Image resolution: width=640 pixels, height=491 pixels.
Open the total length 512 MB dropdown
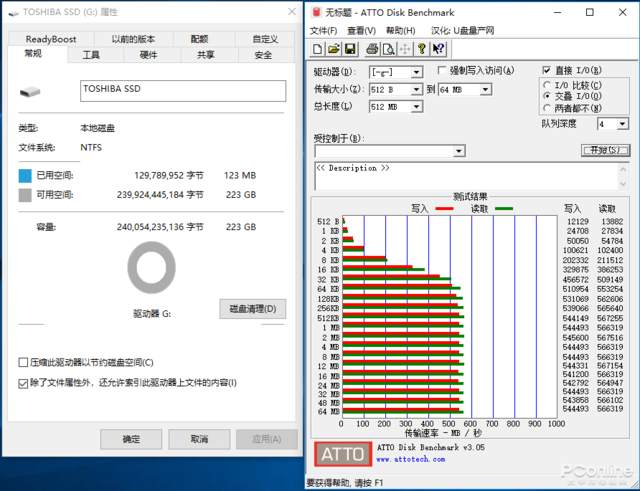tap(416, 107)
